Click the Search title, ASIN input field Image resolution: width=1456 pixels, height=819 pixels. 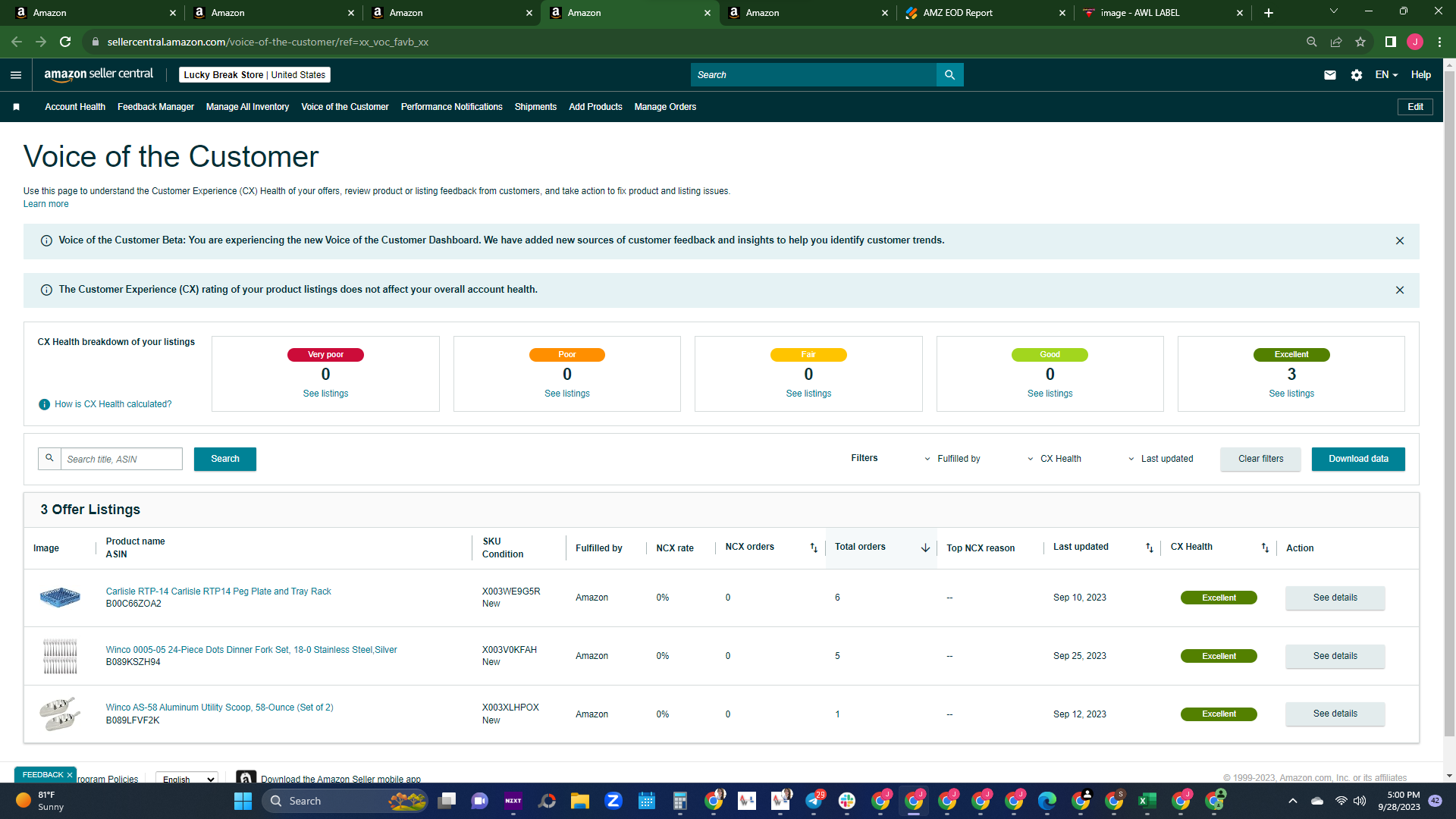pyautogui.click(x=121, y=459)
